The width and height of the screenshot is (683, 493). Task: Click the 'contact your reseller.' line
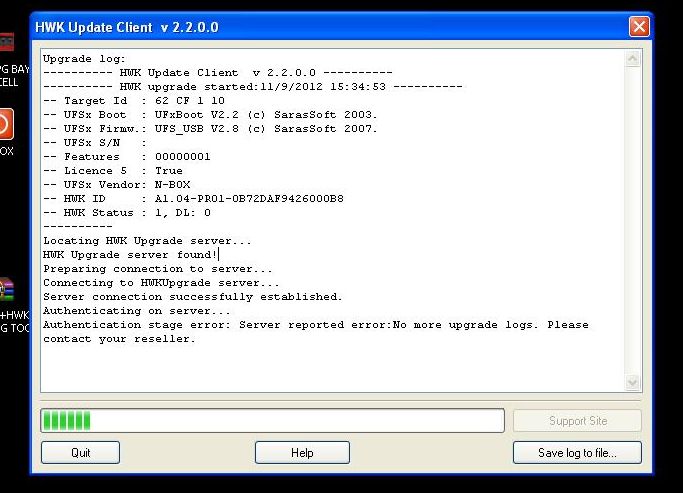(119, 338)
